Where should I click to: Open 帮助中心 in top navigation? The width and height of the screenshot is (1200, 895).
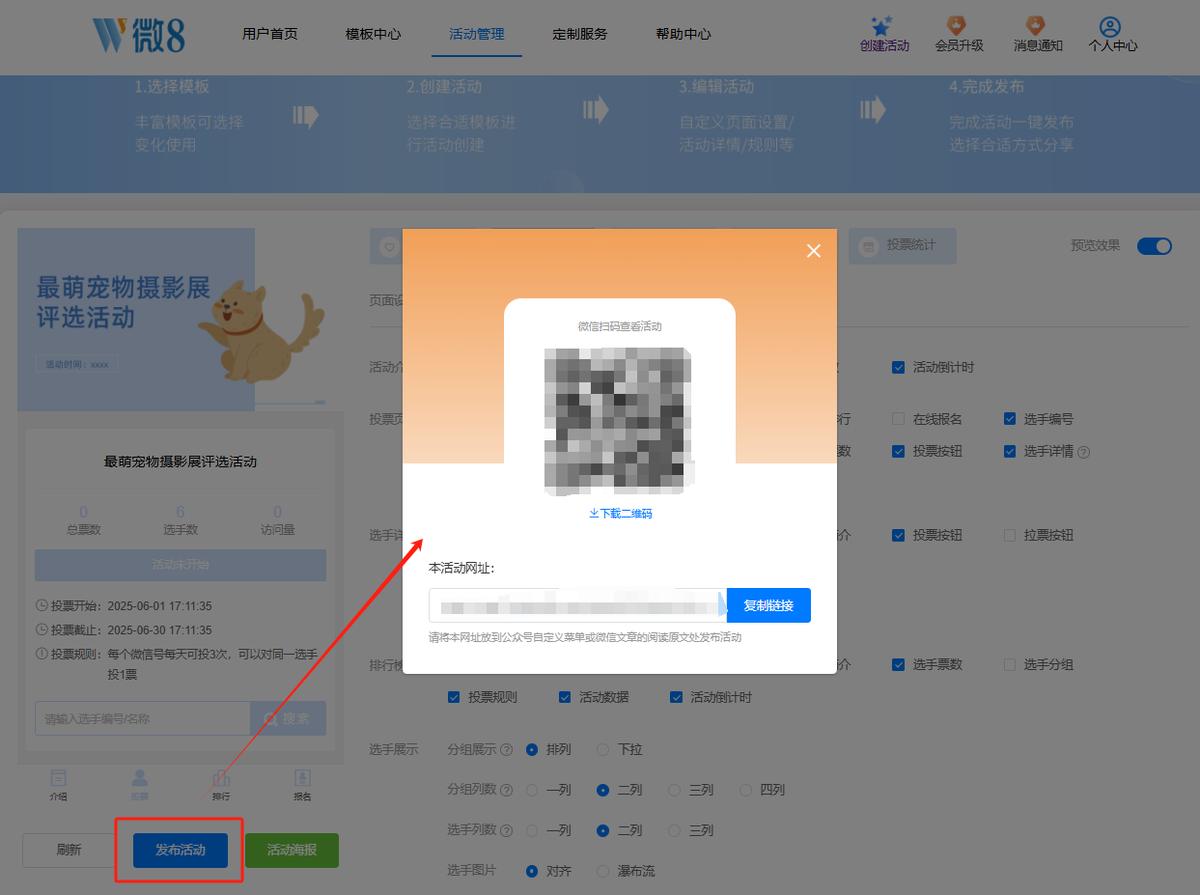point(683,34)
